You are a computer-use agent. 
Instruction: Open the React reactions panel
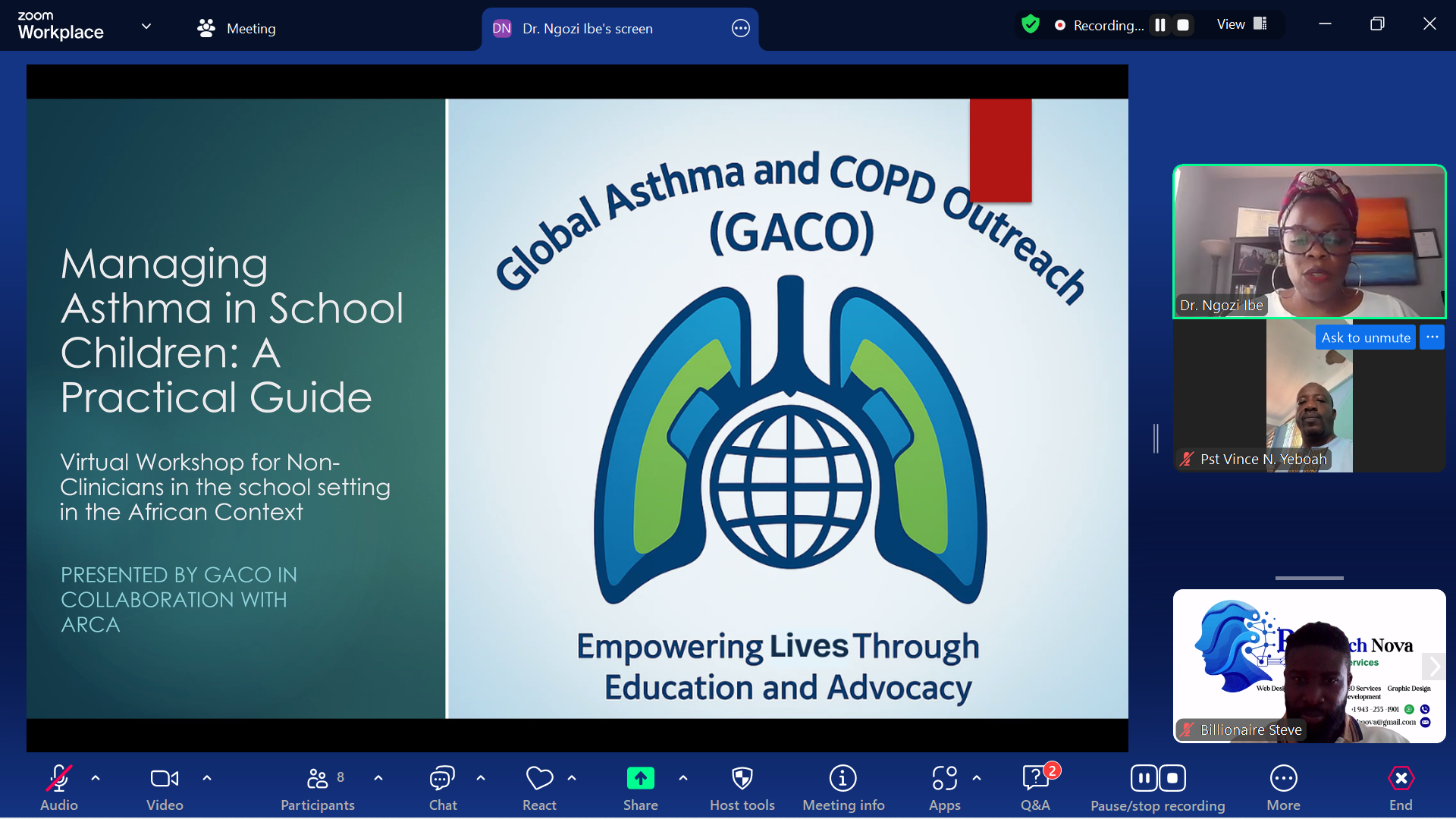point(538,778)
